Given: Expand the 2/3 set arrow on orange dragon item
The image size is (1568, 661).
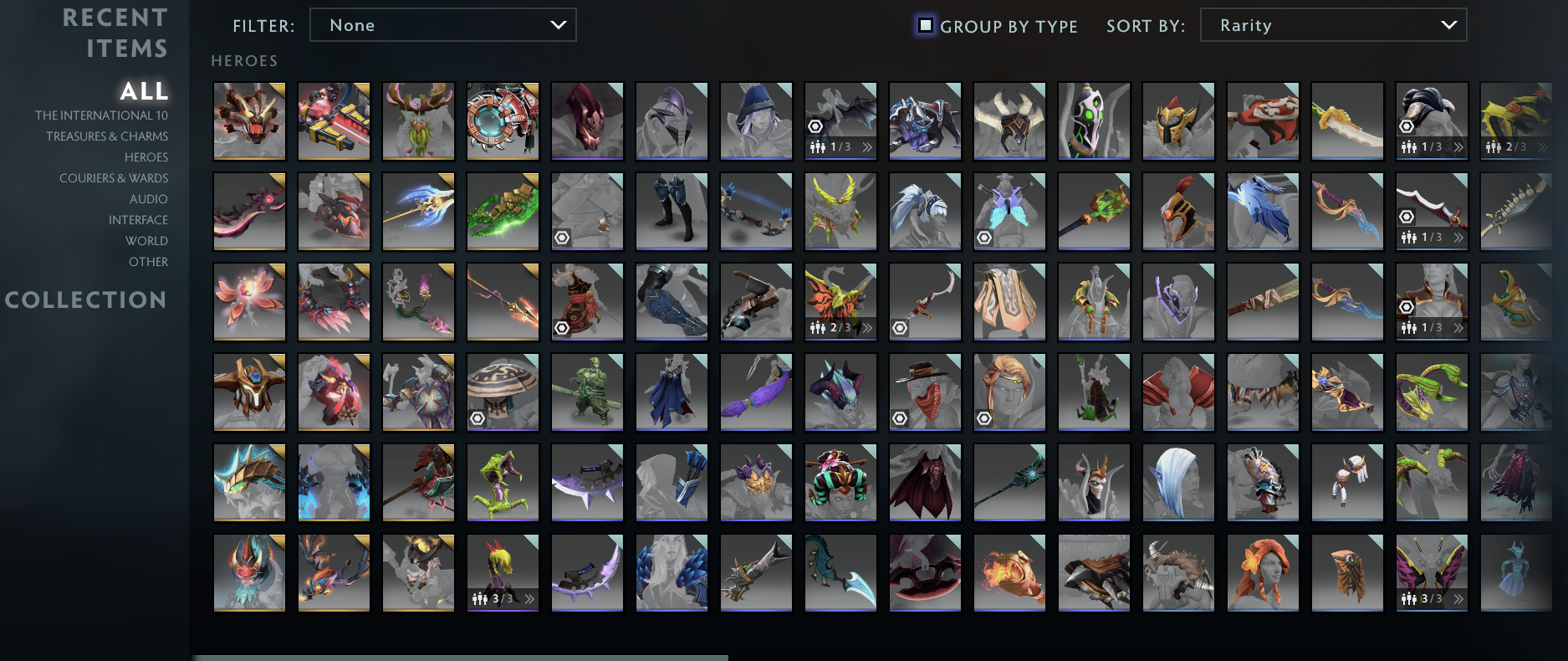Looking at the screenshot, I should click(867, 328).
